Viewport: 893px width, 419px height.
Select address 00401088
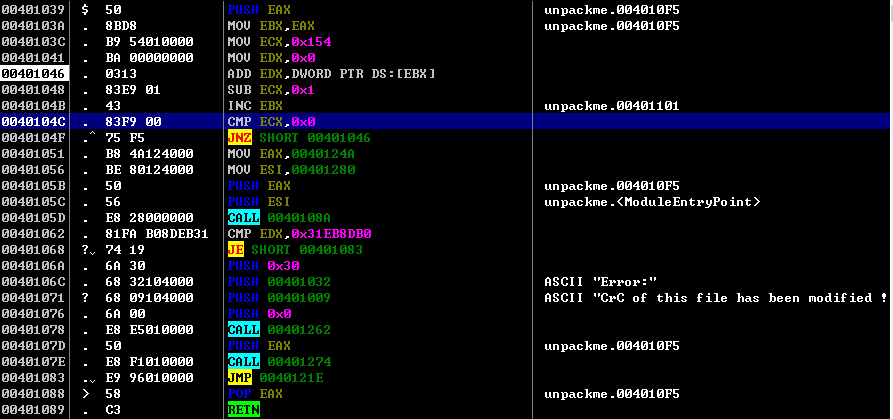pos(34,393)
